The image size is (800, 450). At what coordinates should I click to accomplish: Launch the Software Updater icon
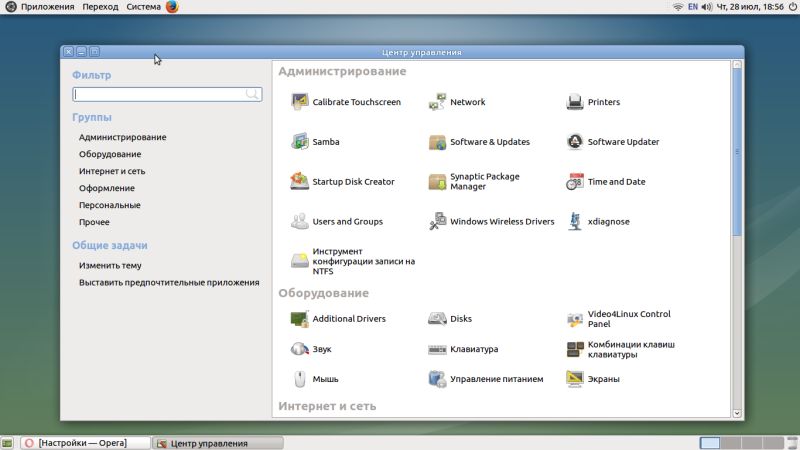click(x=575, y=141)
